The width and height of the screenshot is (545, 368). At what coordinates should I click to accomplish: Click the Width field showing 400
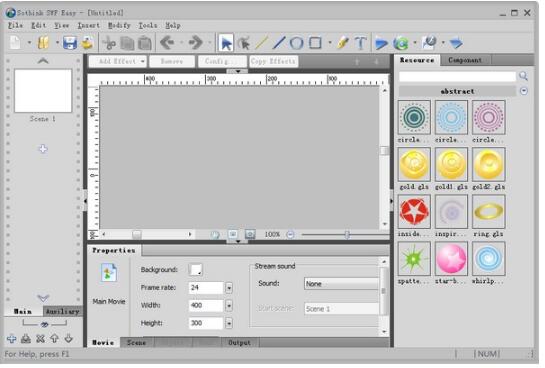(206, 305)
